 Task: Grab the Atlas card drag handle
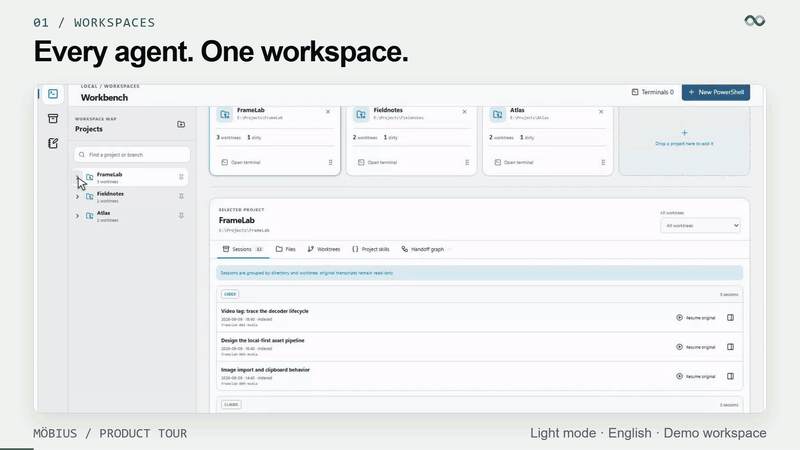pyautogui.click(x=603, y=162)
